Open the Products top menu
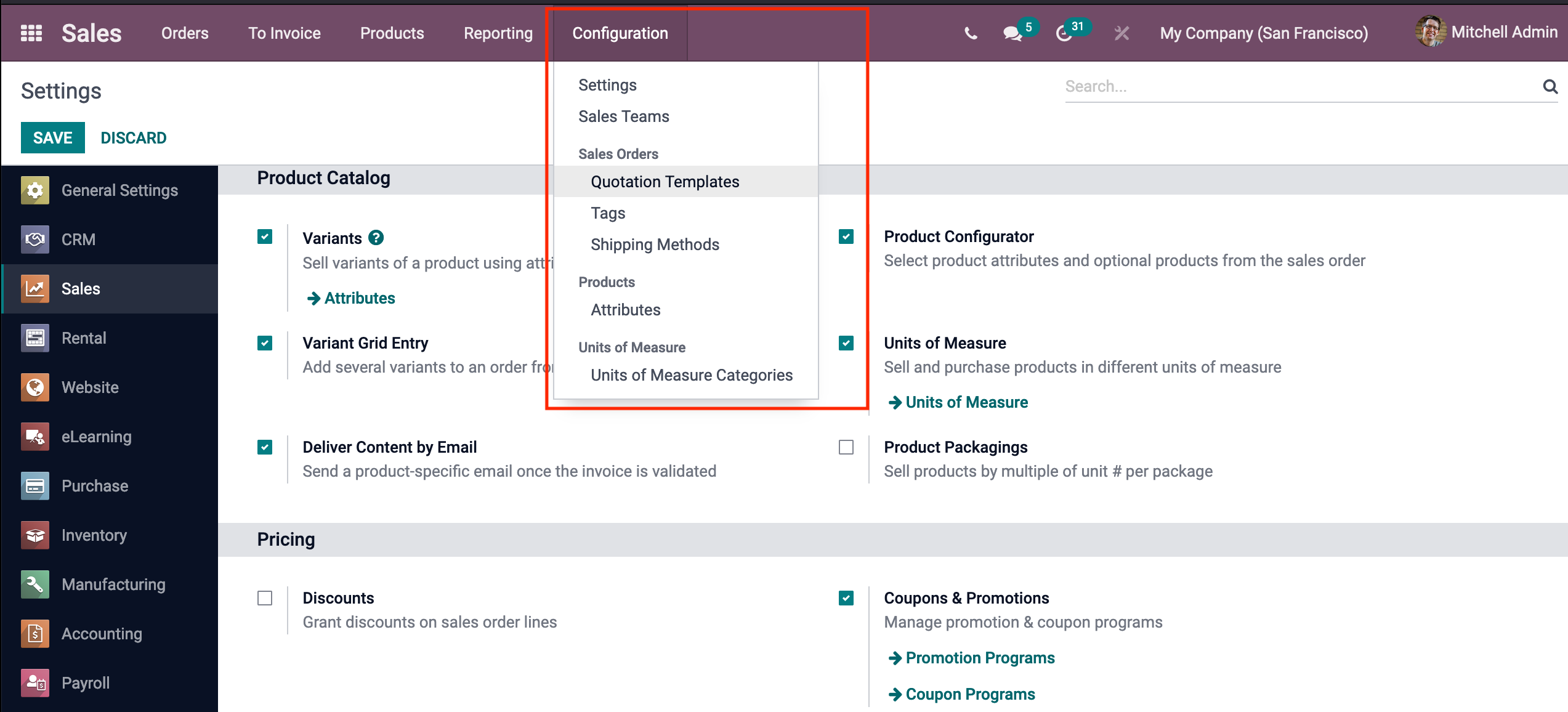Image resolution: width=1568 pixels, height=712 pixels. click(x=392, y=33)
